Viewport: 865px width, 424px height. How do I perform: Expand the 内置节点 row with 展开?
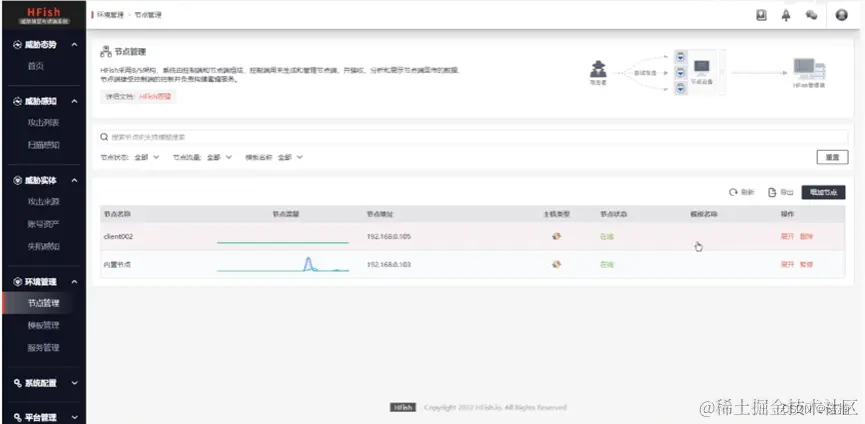[x=787, y=265]
